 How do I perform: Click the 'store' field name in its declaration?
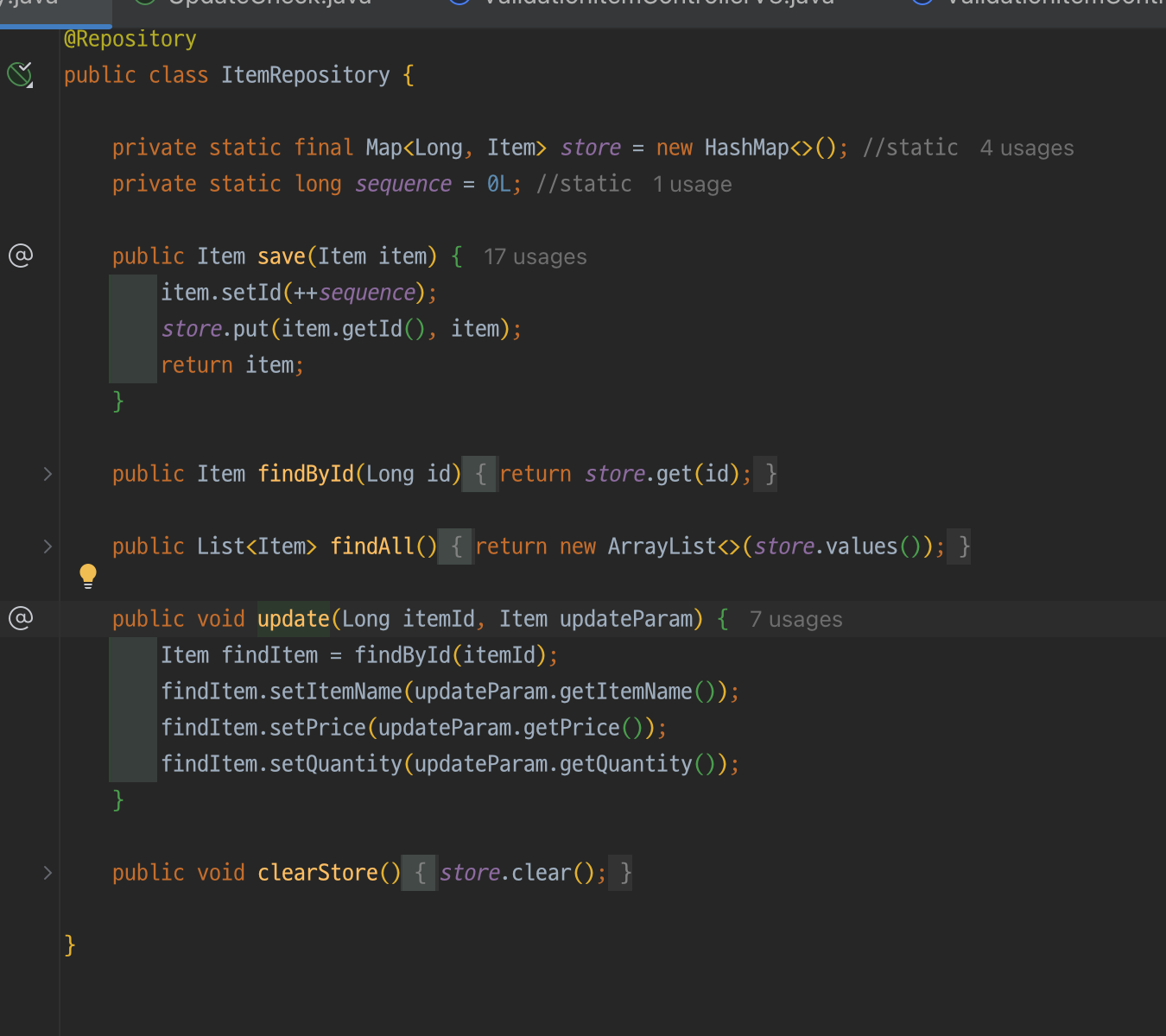pos(591,148)
